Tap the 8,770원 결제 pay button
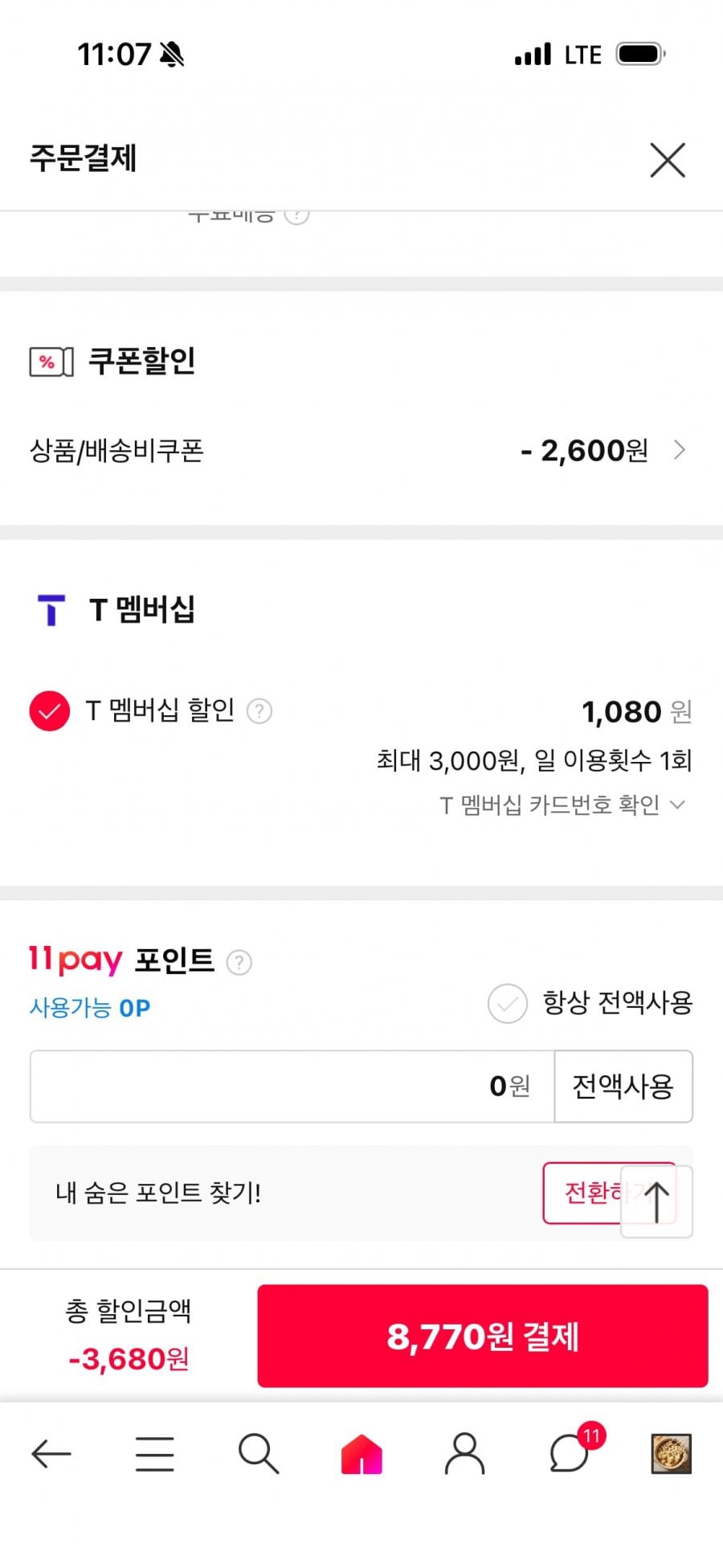The width and height of the screenshot is (723, 1568). coord(482,1336)
